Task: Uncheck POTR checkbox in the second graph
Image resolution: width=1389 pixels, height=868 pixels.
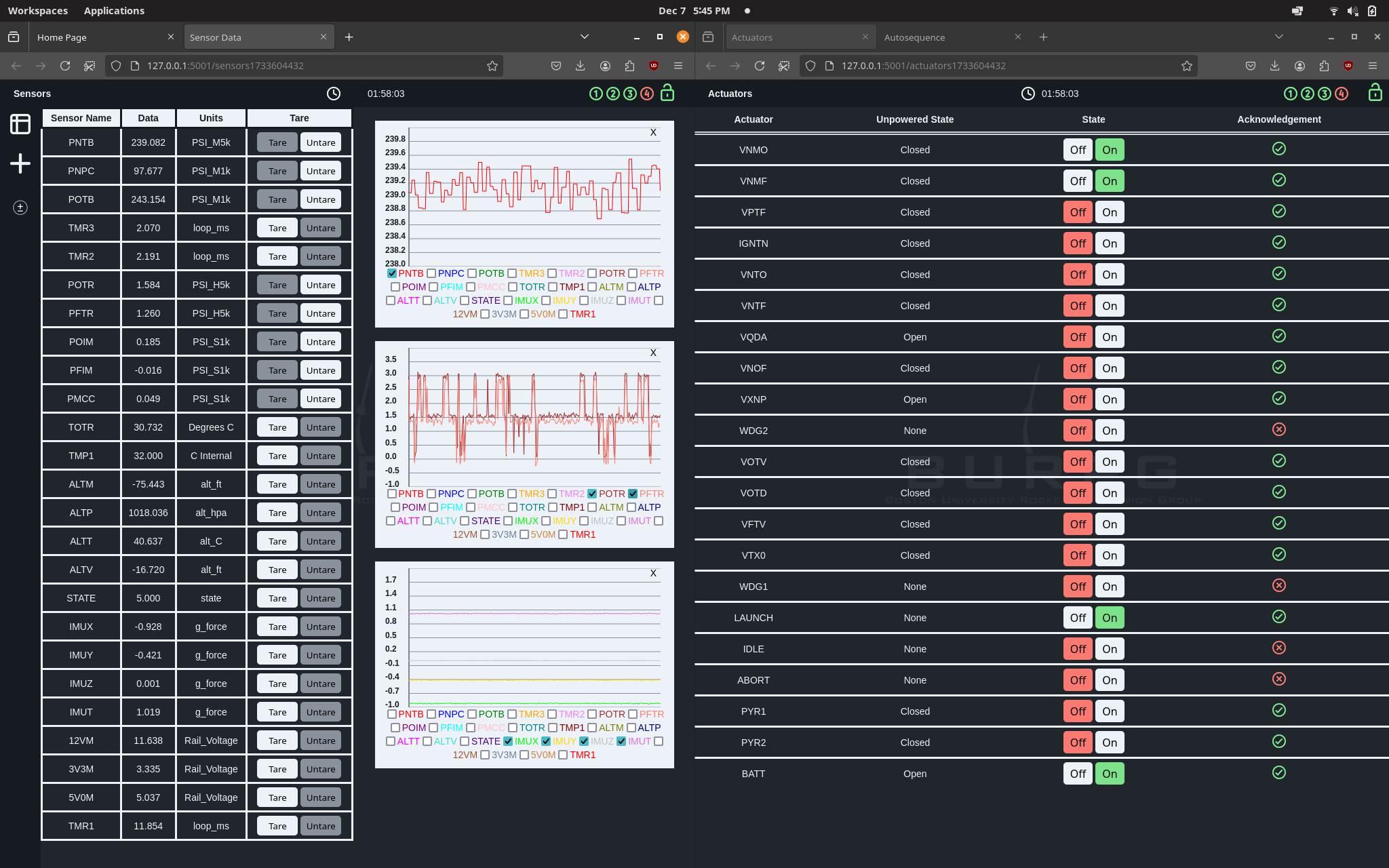Action: [x=592, y=494]
